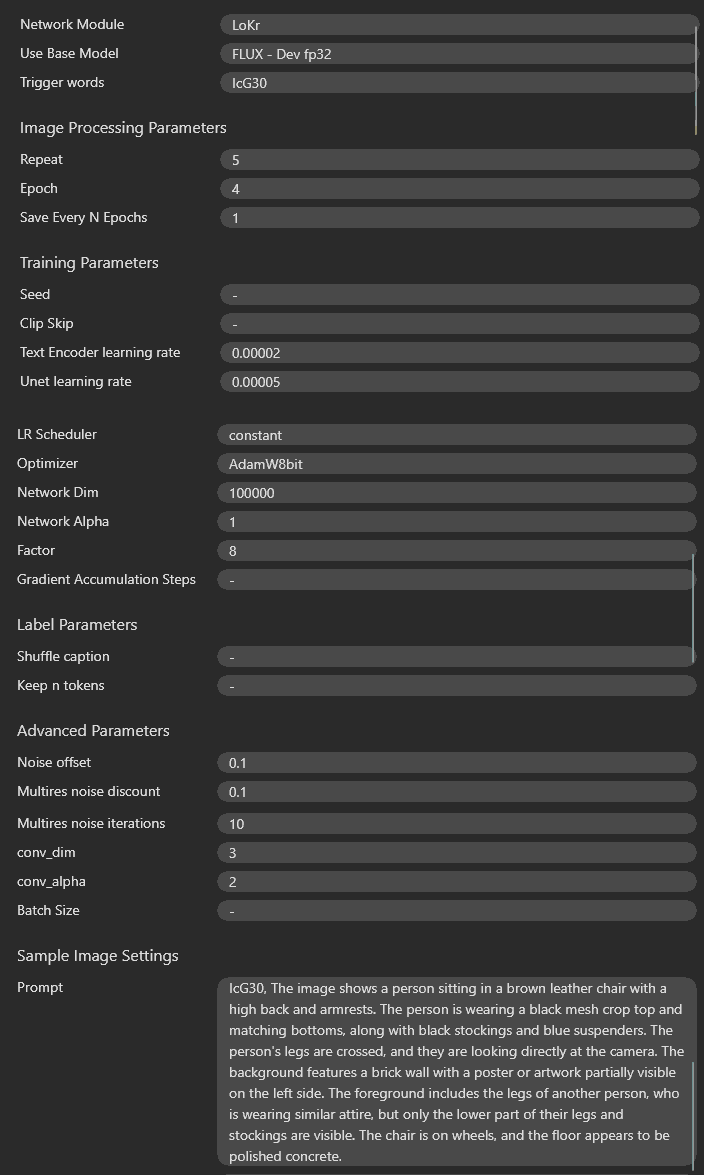Select the Clip Skip field
This screenshot has width=704, height=1175.
(459, 324)
